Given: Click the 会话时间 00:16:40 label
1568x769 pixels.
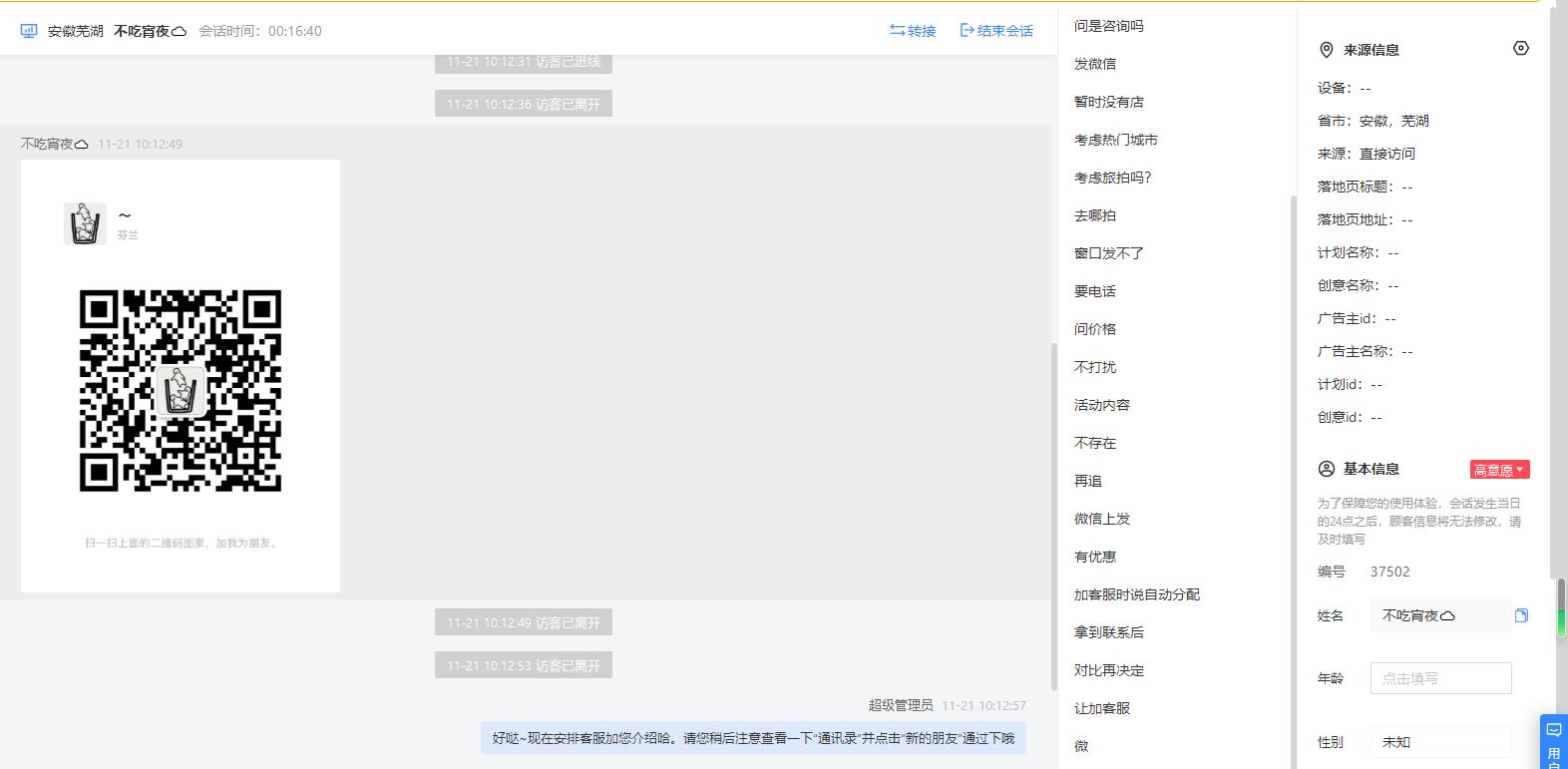Looking at the screenshot, I should 260,31.
